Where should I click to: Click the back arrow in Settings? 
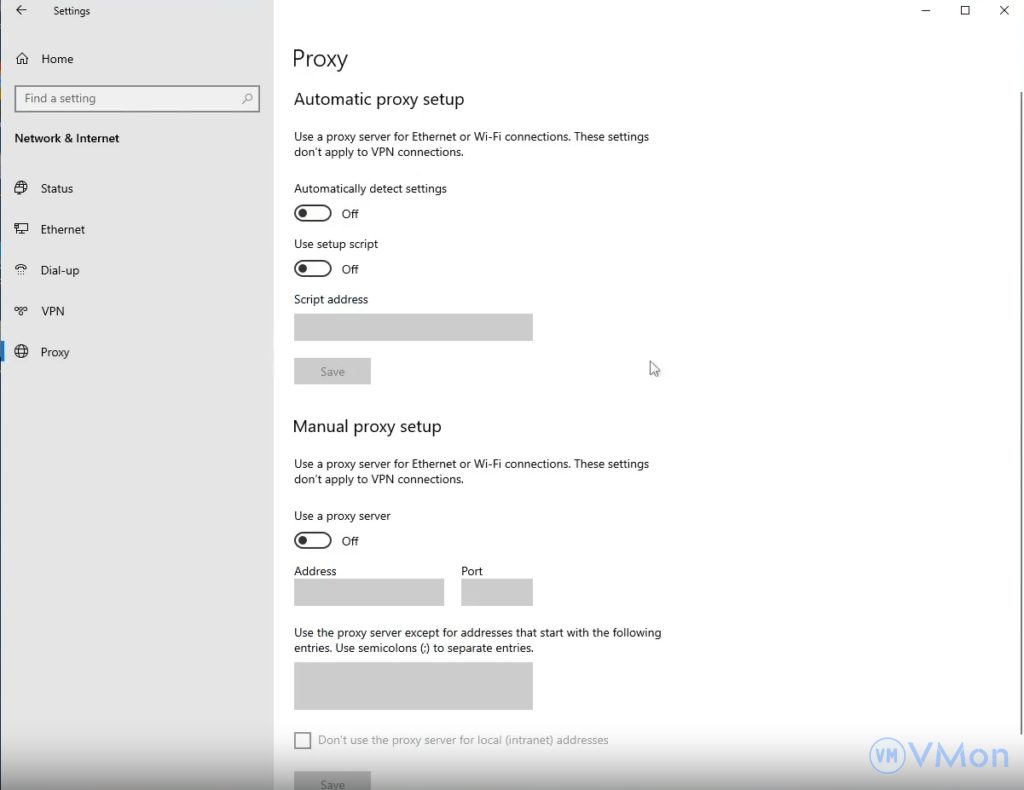21,11
